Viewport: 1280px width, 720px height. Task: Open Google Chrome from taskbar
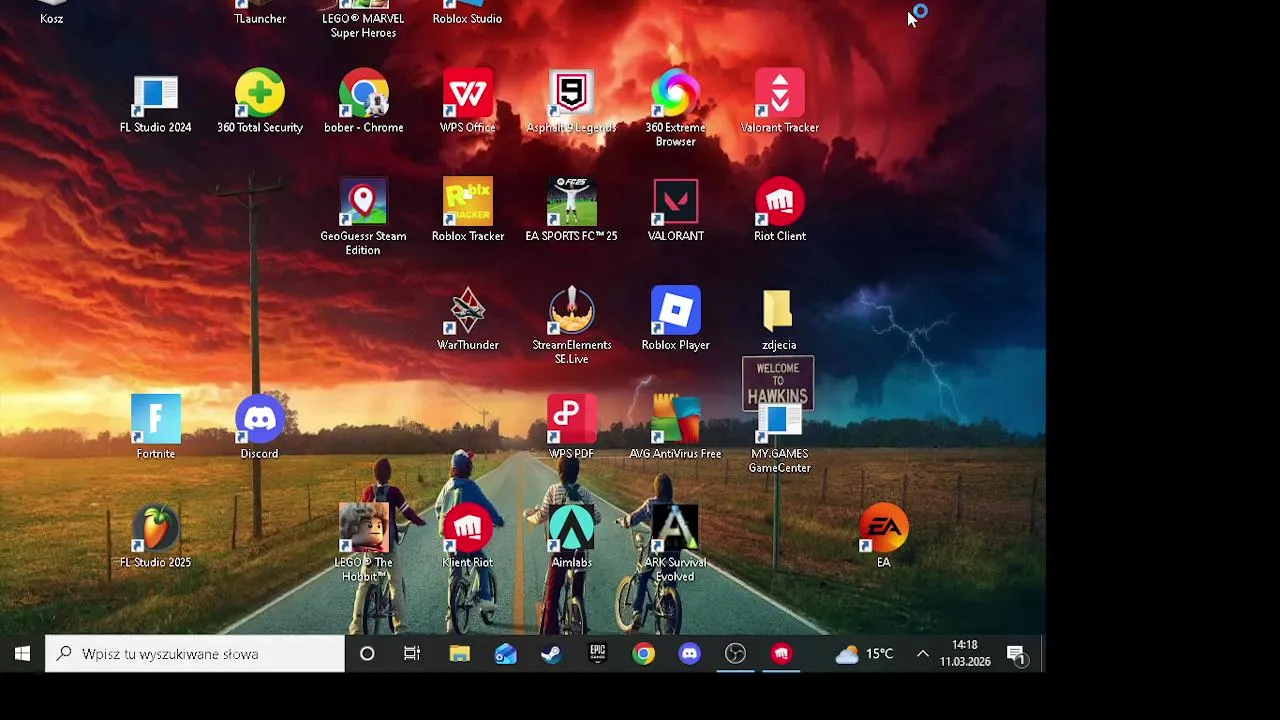[643, 654]
